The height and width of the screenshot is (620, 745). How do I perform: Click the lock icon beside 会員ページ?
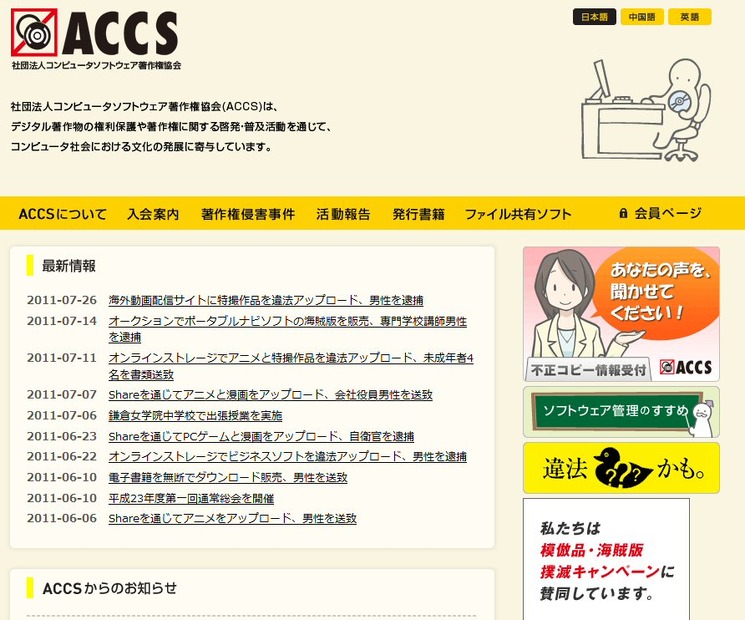point(623,214)
